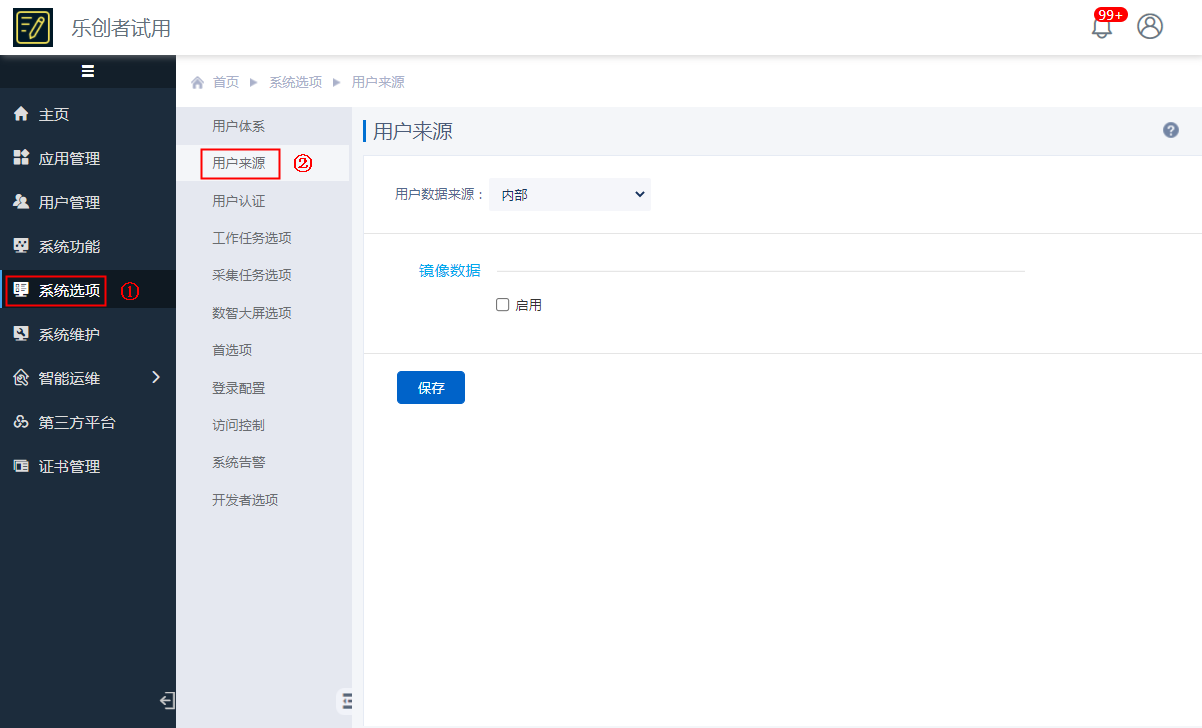The width and height of the screenshot is (1202, 728).
Task: Open the 用户数据来源 dropdown
Action: [x=570, y=195]
